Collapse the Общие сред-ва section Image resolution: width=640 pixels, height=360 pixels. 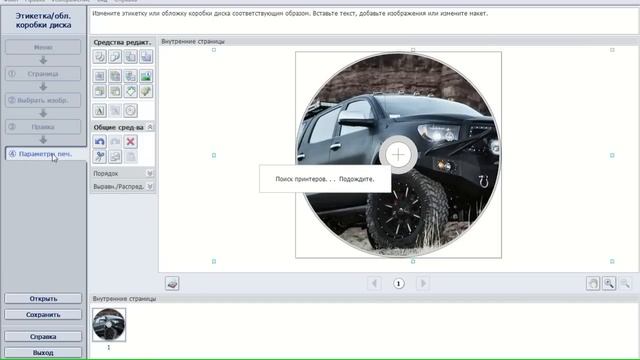tap(150, 127)
